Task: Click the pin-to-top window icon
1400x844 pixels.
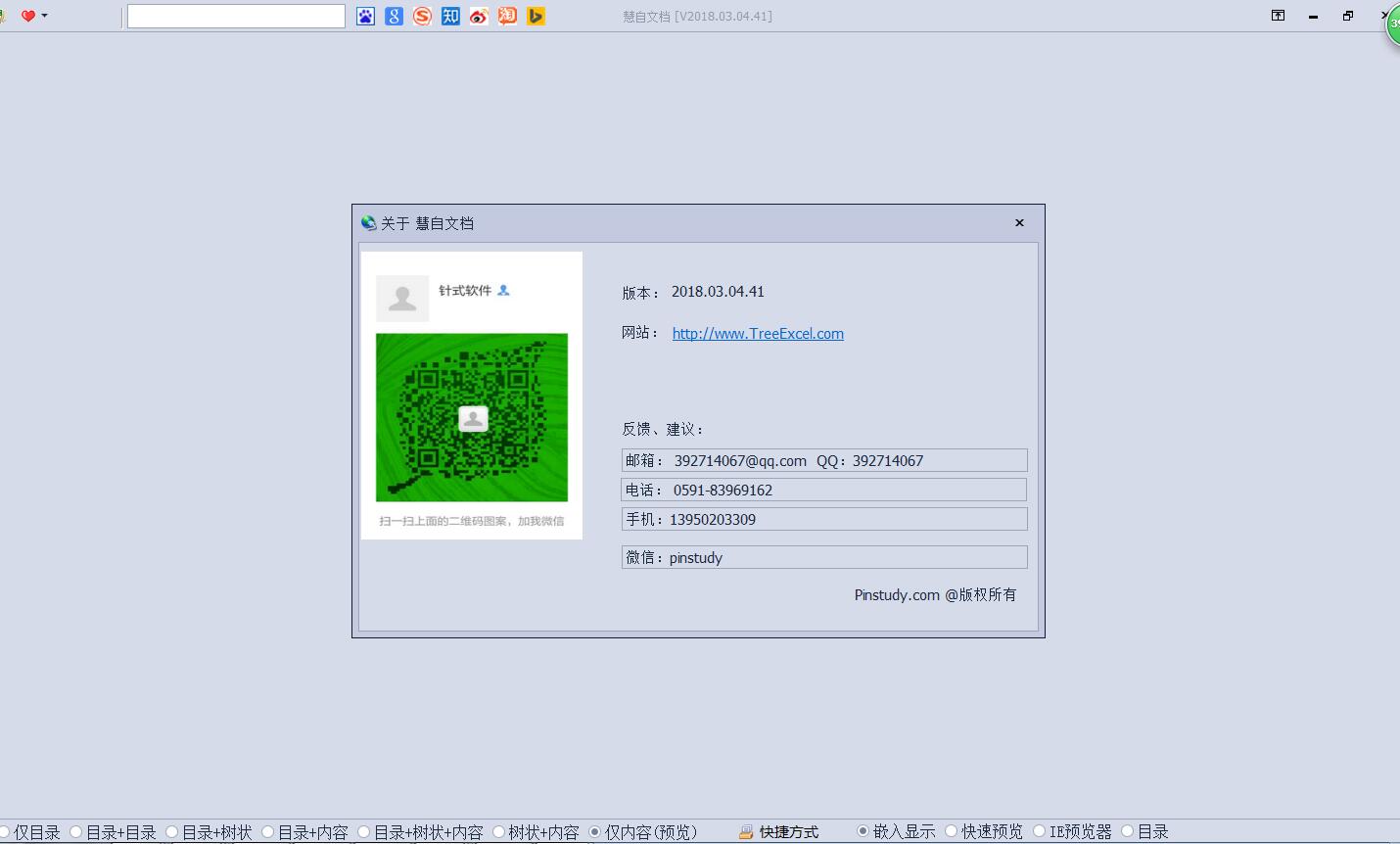Action: click(x=1278, y=16)
